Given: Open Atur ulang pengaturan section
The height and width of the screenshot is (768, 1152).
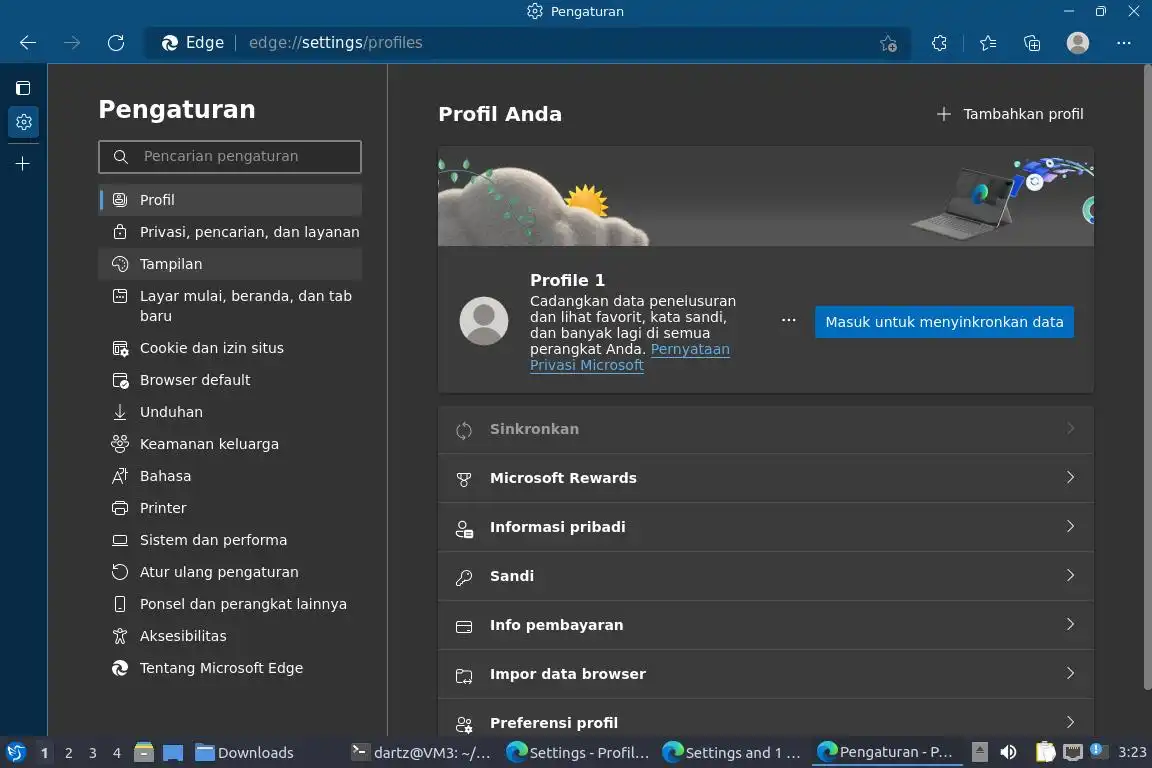Looking at the screenshot, I should pos(230,572).
